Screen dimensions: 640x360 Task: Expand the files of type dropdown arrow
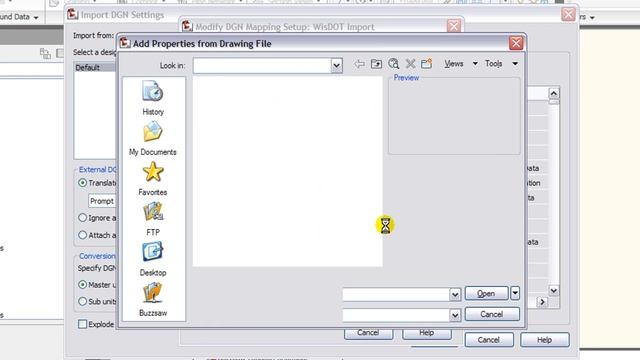pyautogui.click(x=455, y=315)
